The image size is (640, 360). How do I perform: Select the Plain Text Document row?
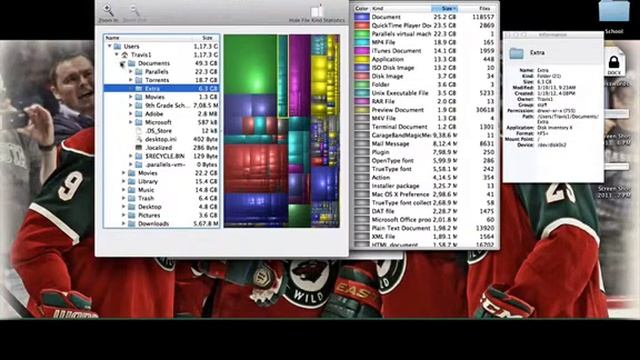coord(424,228)
